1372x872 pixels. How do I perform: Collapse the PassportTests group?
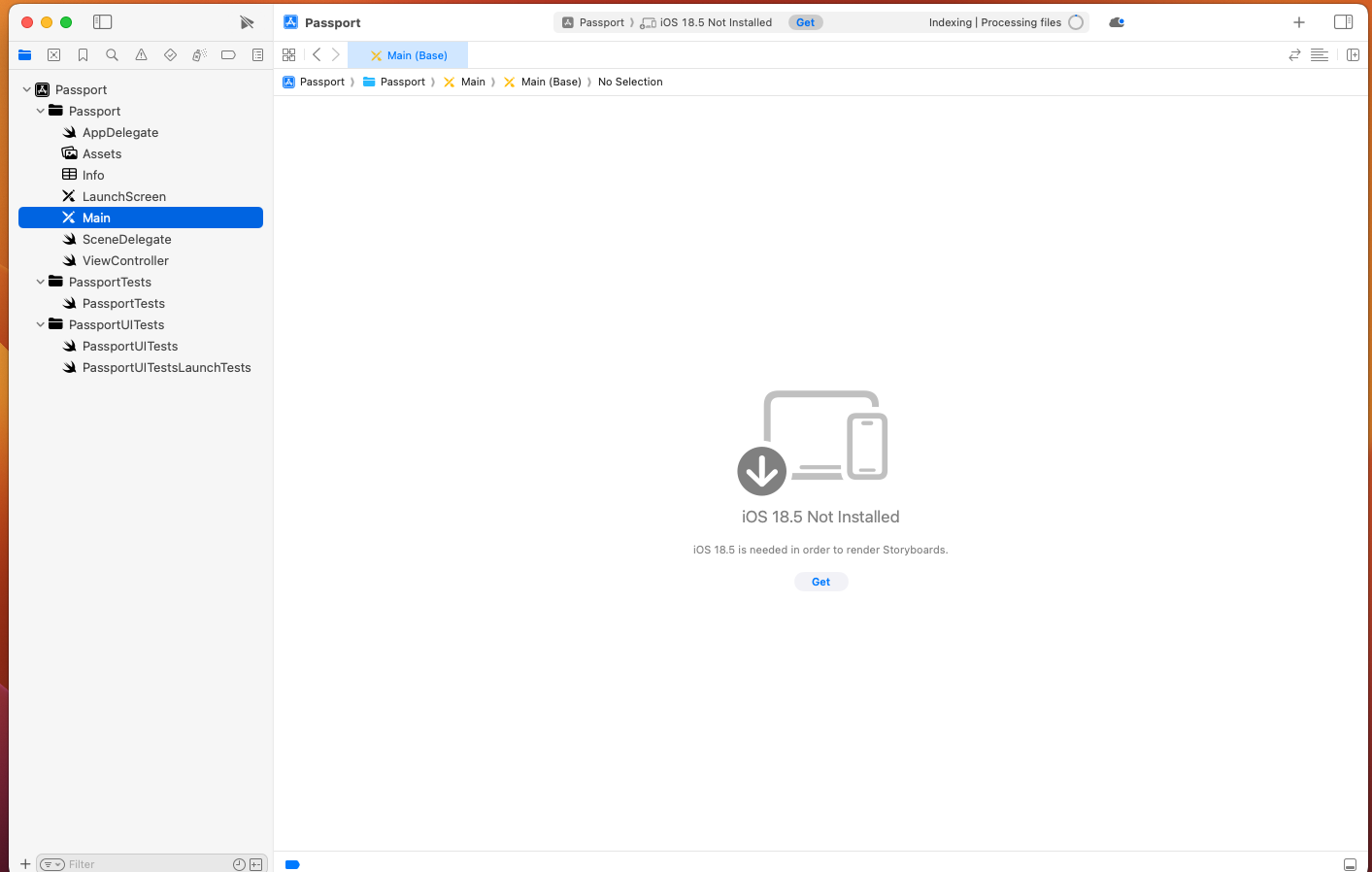click(41, 282)
